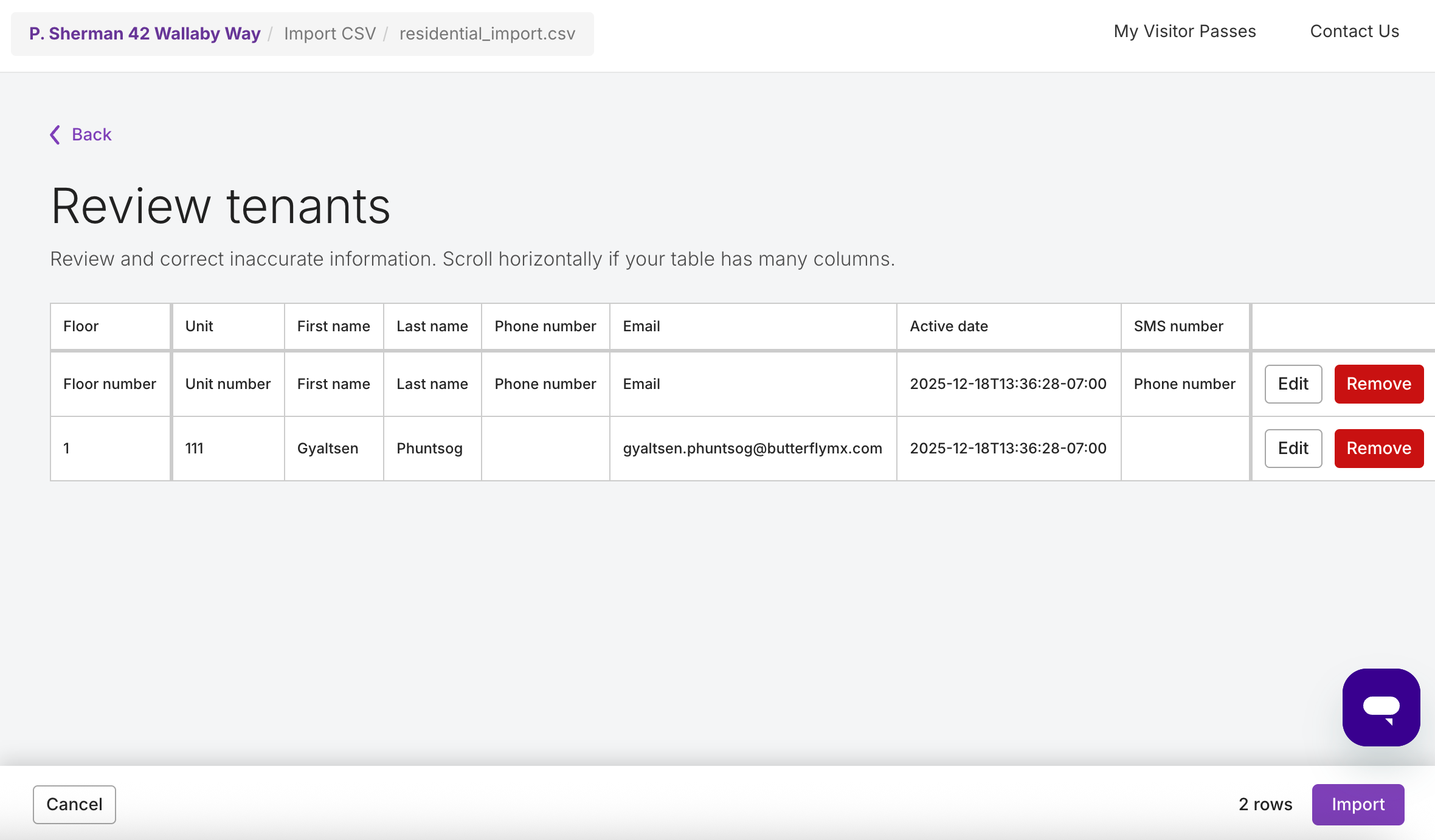Go back via Back link

[x=91, y=134]
